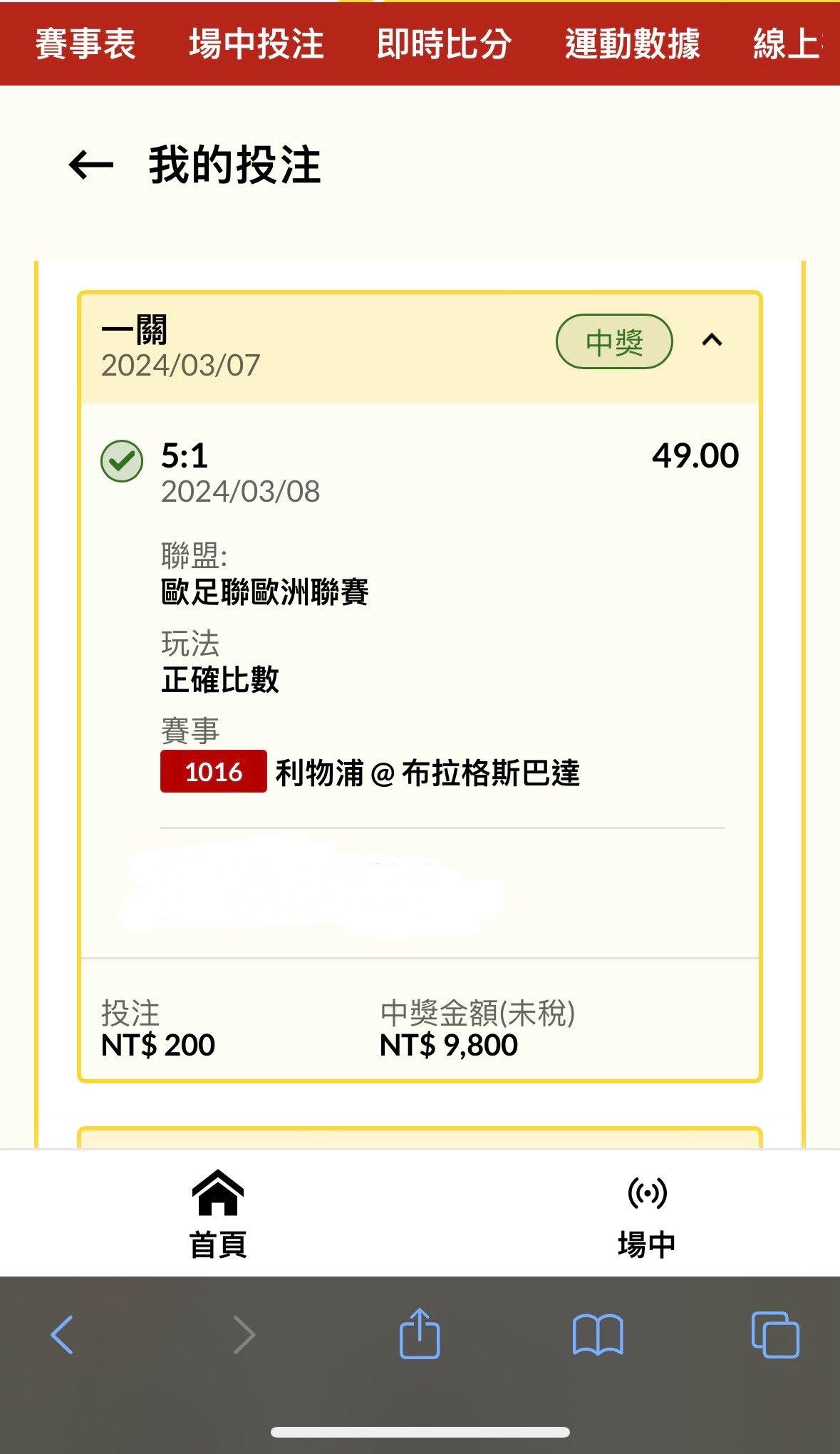
Task: Tap Safari's forward chevron
Action: (244, 1334)
